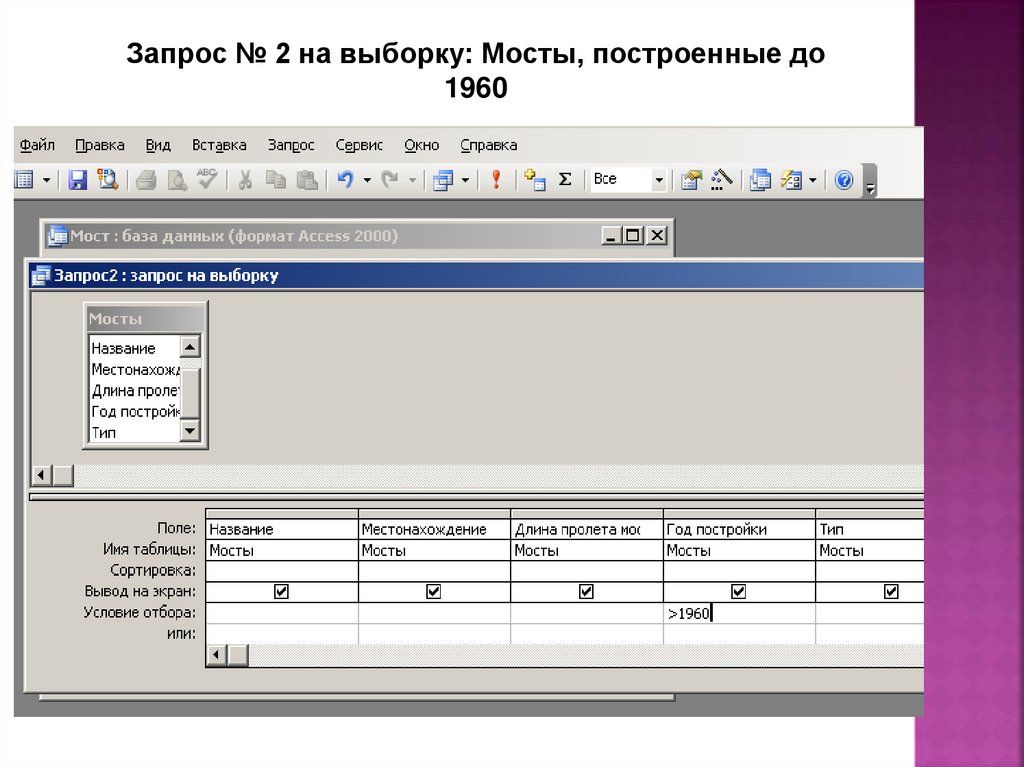The width and height of the screenshot is (1024, 767).
Task: Toggle Totals with the Sigma icon
Action: click(x=565, y=180)
